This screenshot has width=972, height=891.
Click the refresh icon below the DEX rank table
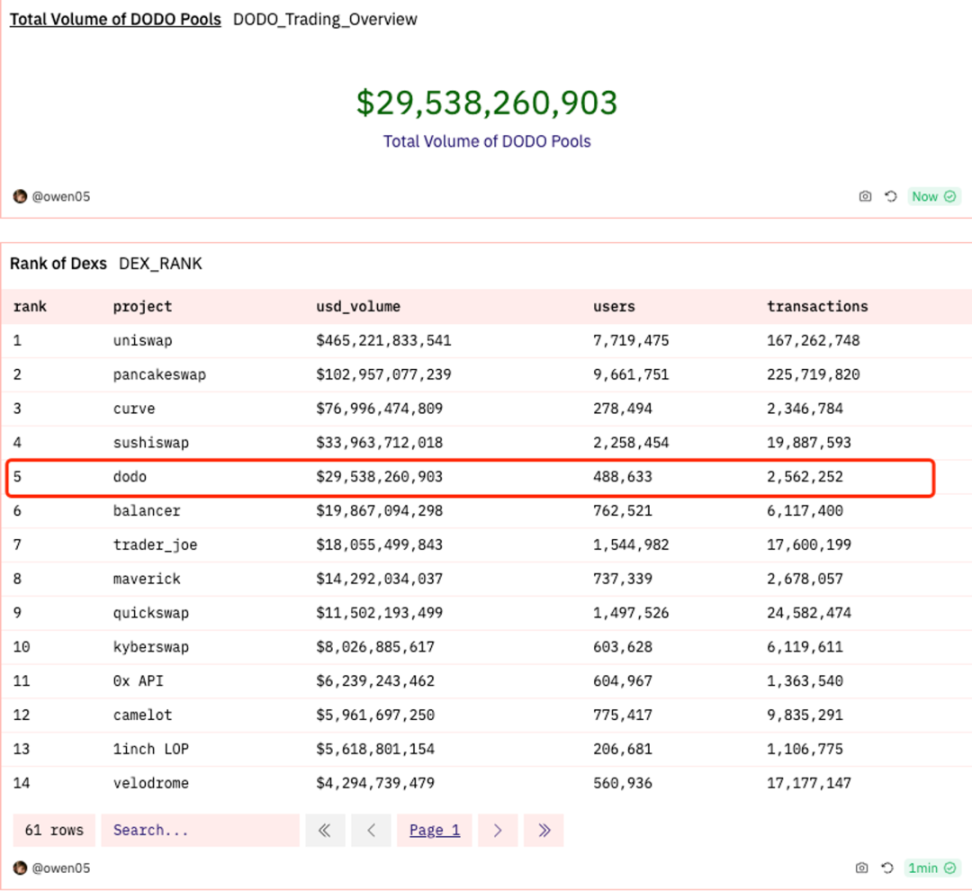click(886, 868)
